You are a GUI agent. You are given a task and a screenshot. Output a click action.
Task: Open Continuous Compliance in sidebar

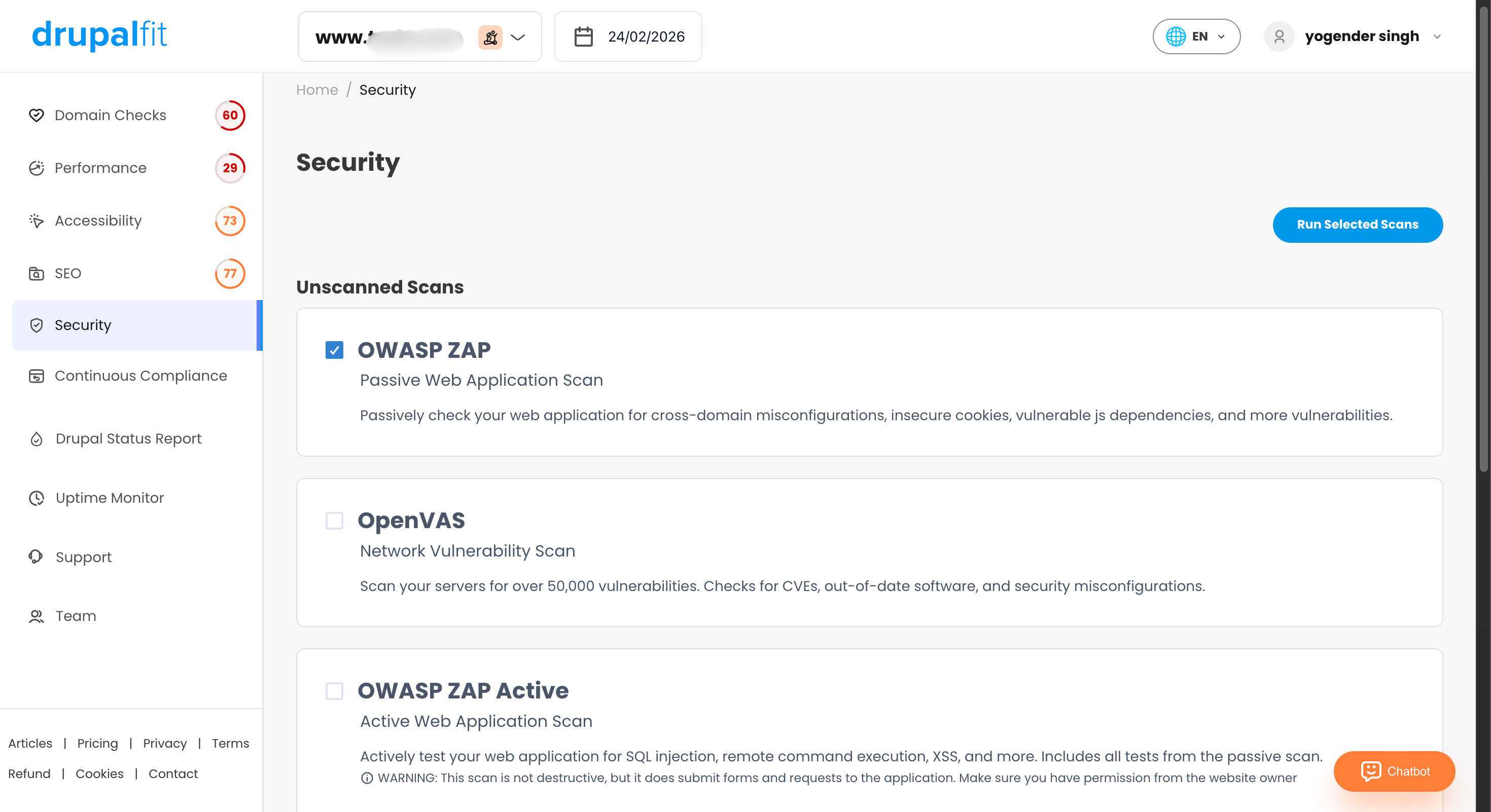click(141, 376)
